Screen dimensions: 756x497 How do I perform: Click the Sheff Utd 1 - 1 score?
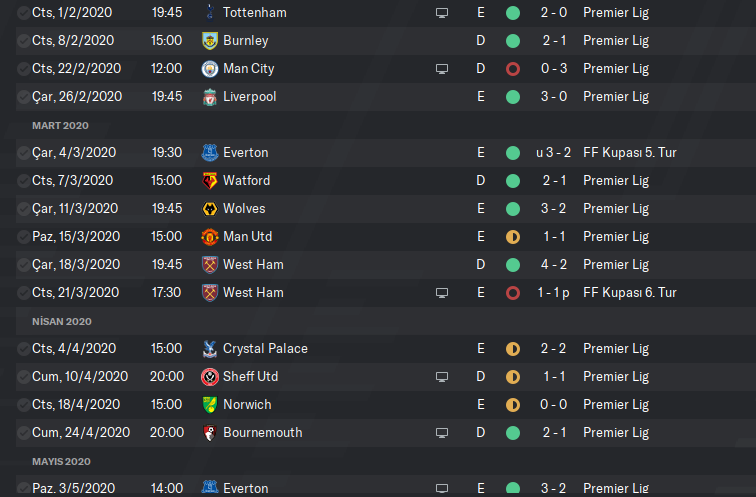[x=554, y=377]
